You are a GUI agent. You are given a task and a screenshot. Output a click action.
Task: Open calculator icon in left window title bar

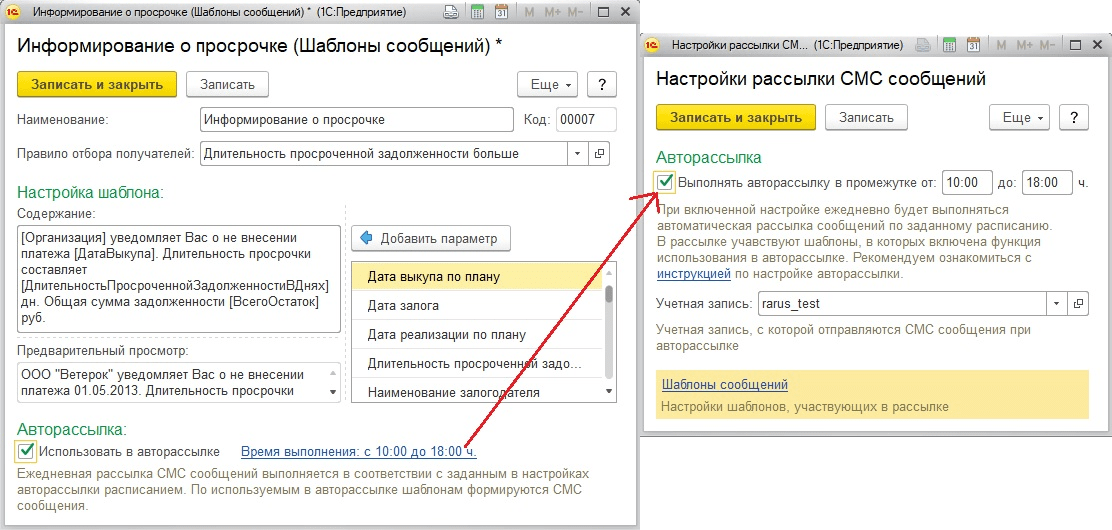coord(477,12)
